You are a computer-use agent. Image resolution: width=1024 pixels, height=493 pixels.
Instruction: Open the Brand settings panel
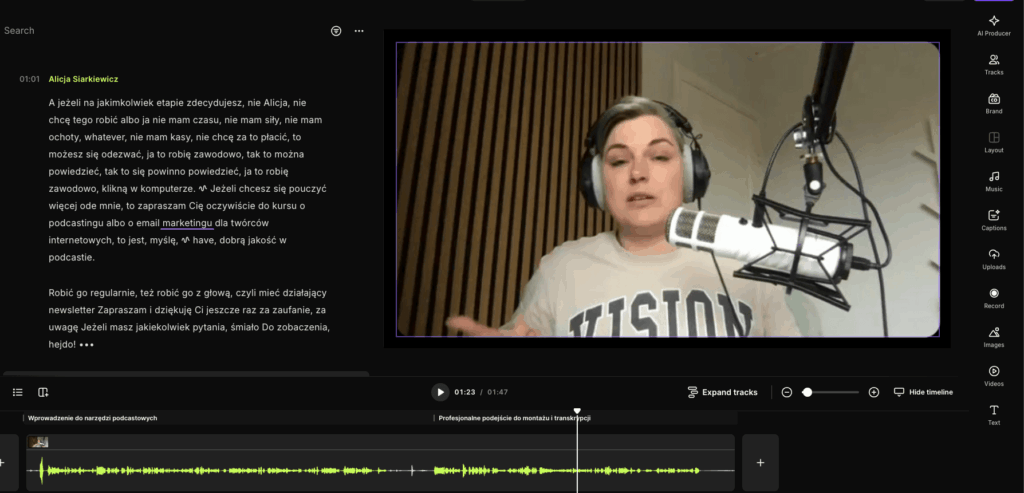(993, 103)
